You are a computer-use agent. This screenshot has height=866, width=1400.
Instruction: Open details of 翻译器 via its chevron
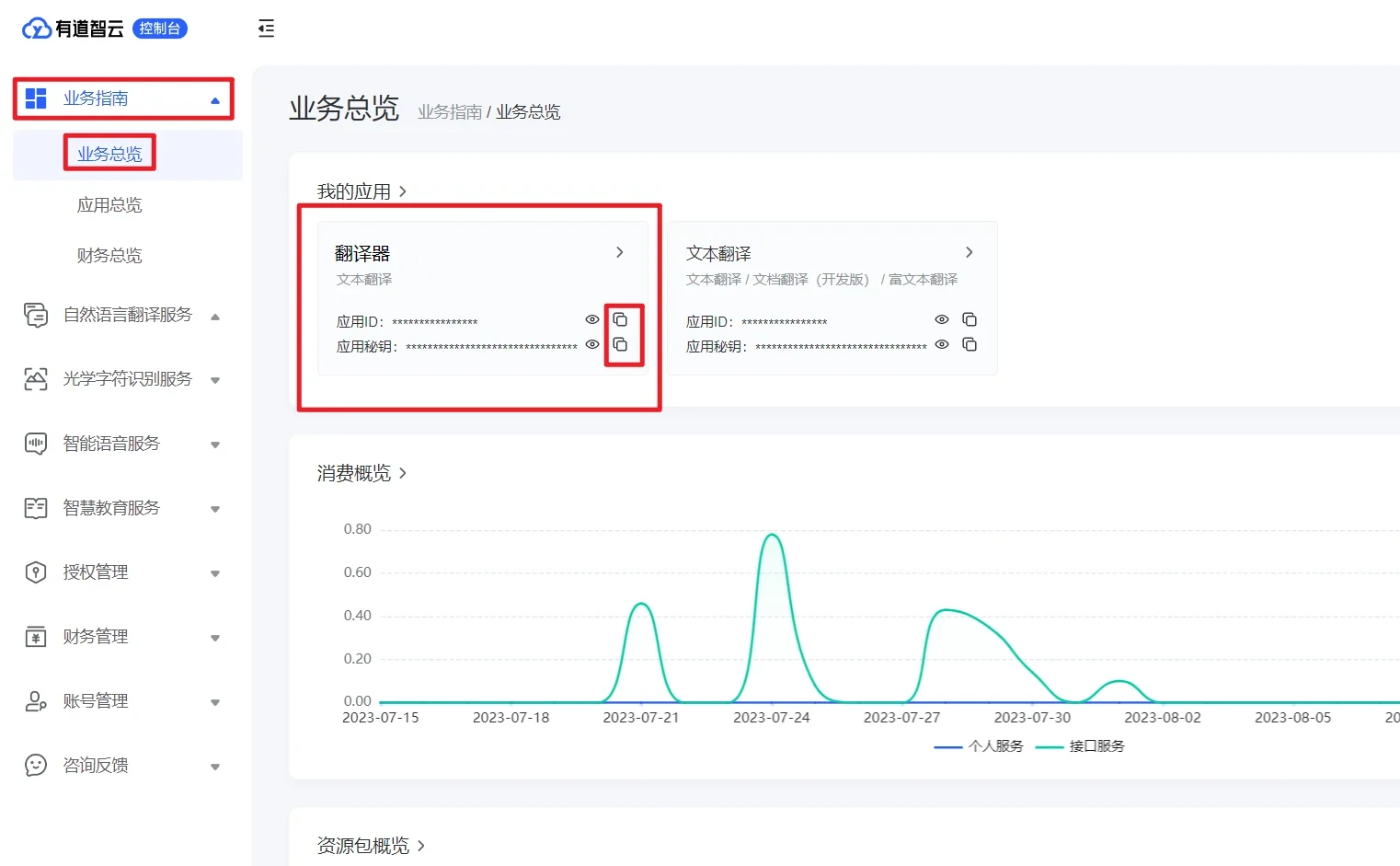pos(619,251)
